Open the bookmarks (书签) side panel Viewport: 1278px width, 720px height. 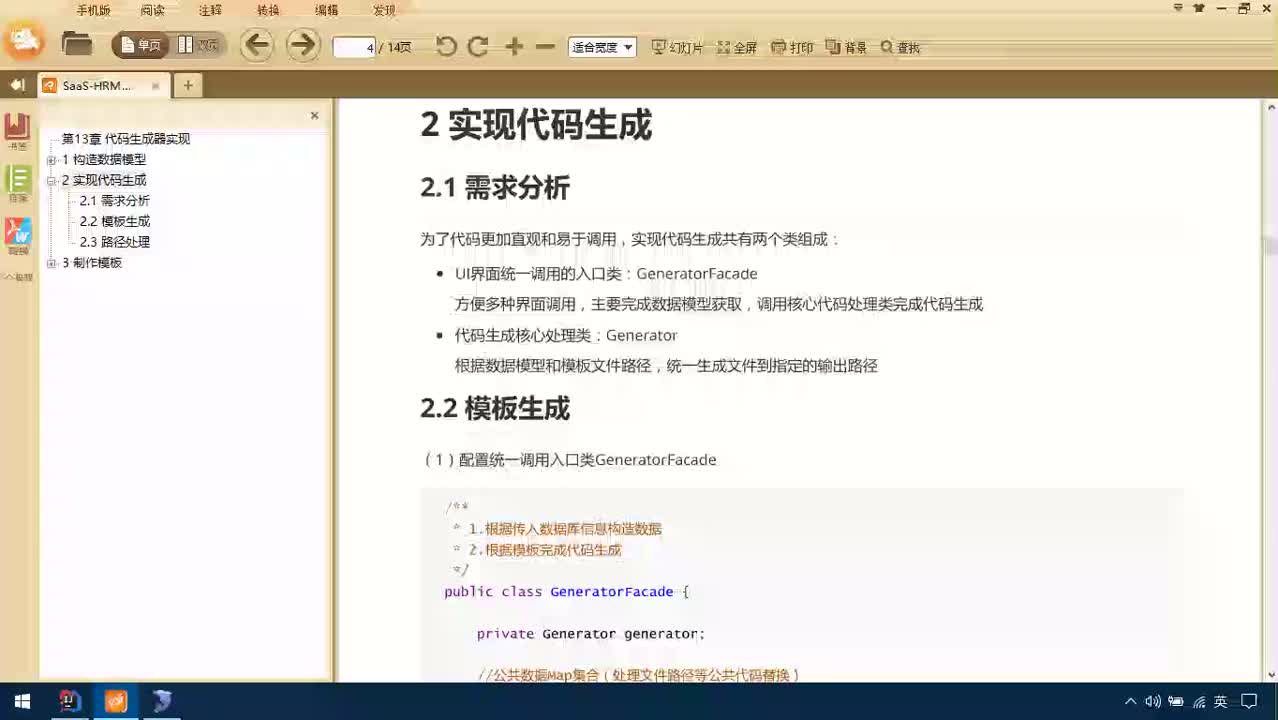(x=17, y=131)
